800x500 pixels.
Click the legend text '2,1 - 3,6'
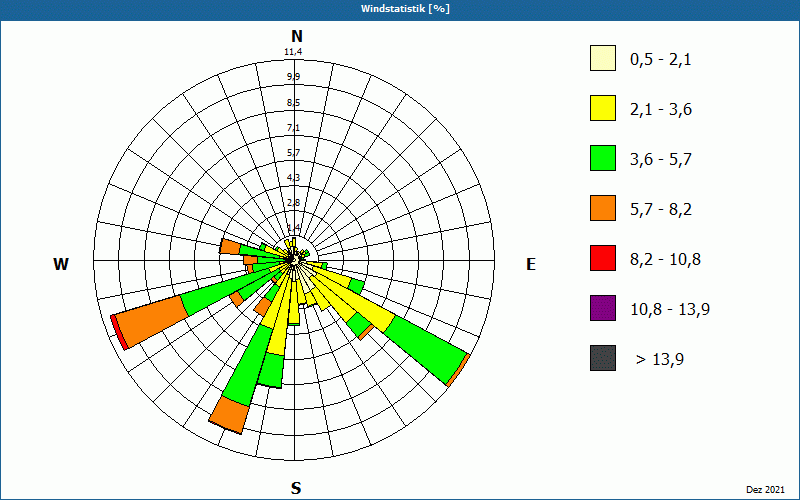tap(661, 110)
